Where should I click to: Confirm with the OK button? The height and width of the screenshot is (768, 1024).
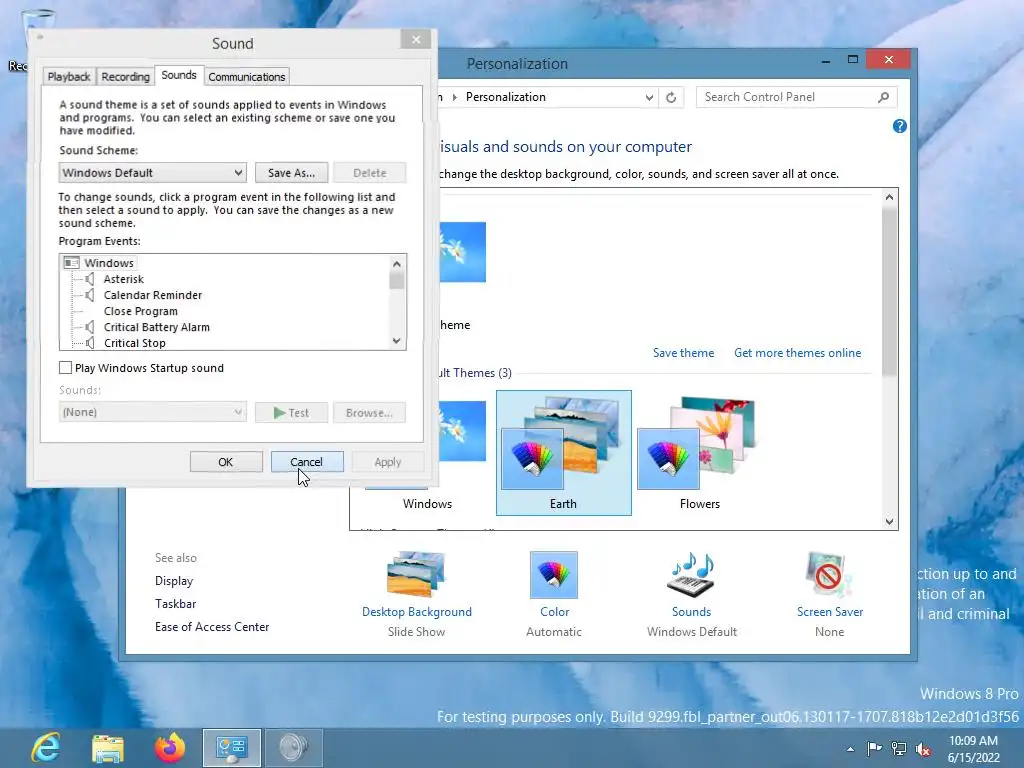pyautogui.click(x=226, y=462)
